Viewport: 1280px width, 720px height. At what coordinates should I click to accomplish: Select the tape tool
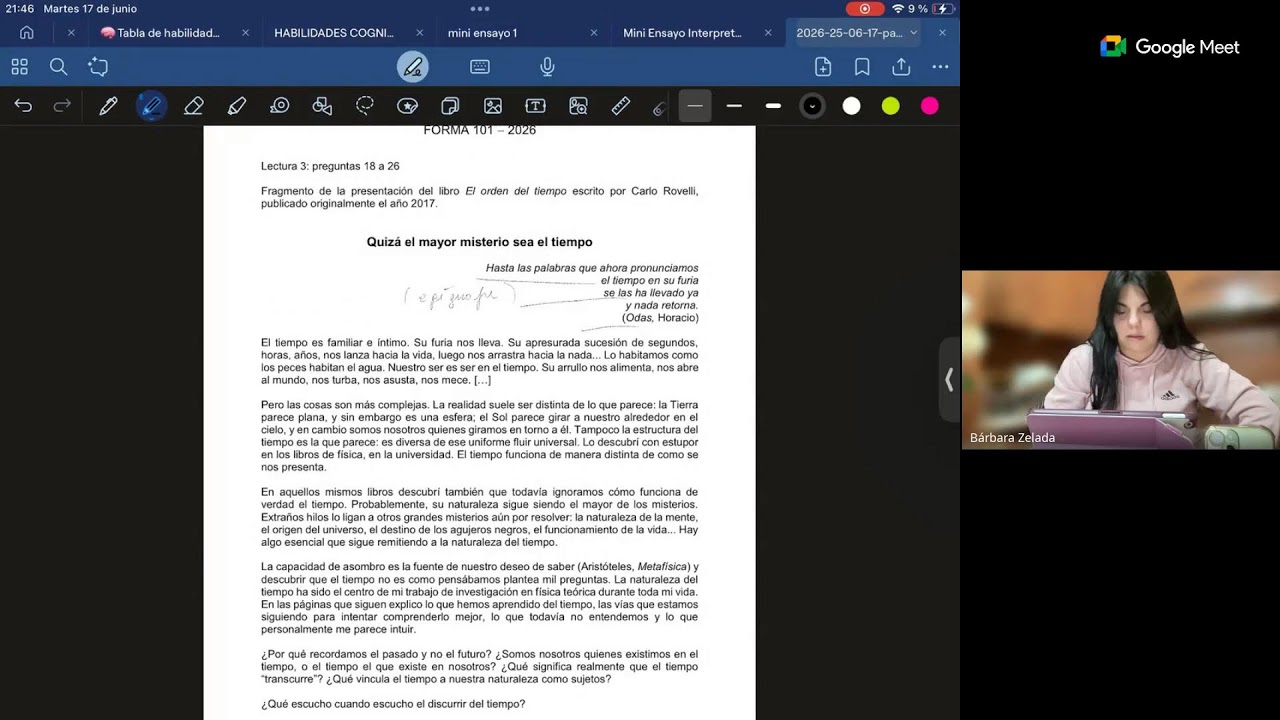tap(280, 106)
